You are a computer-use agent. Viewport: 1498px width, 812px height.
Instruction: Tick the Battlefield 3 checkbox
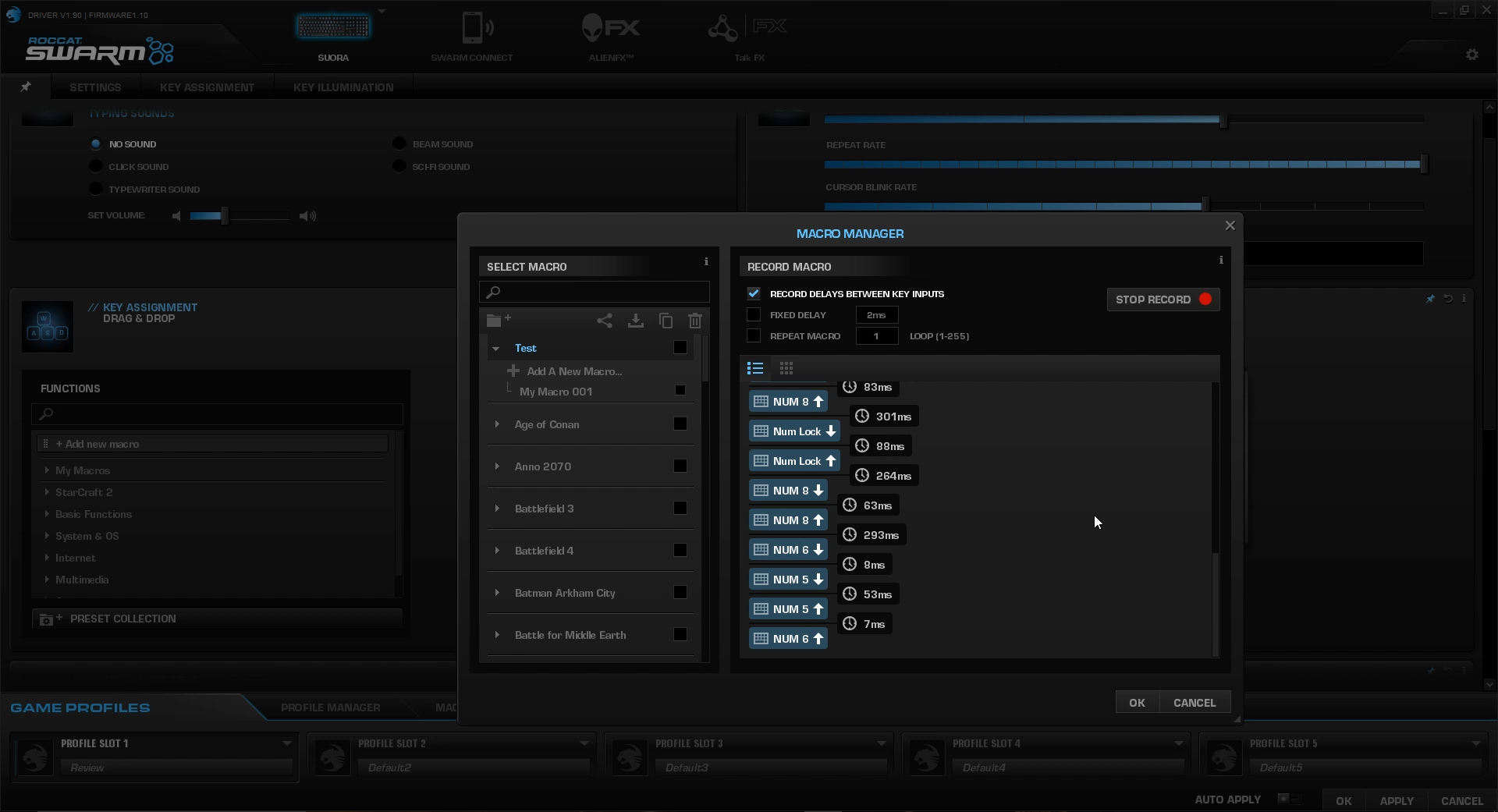coord(680,508)
